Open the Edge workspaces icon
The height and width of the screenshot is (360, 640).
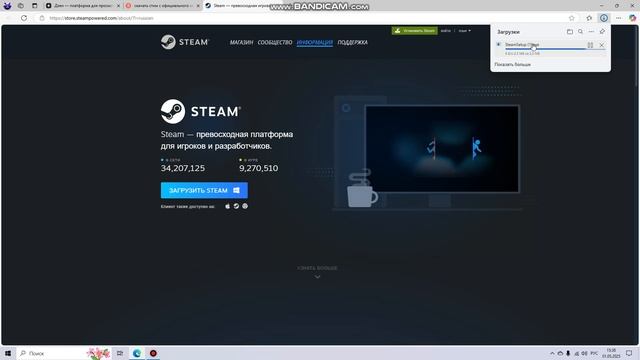[21, 6]
